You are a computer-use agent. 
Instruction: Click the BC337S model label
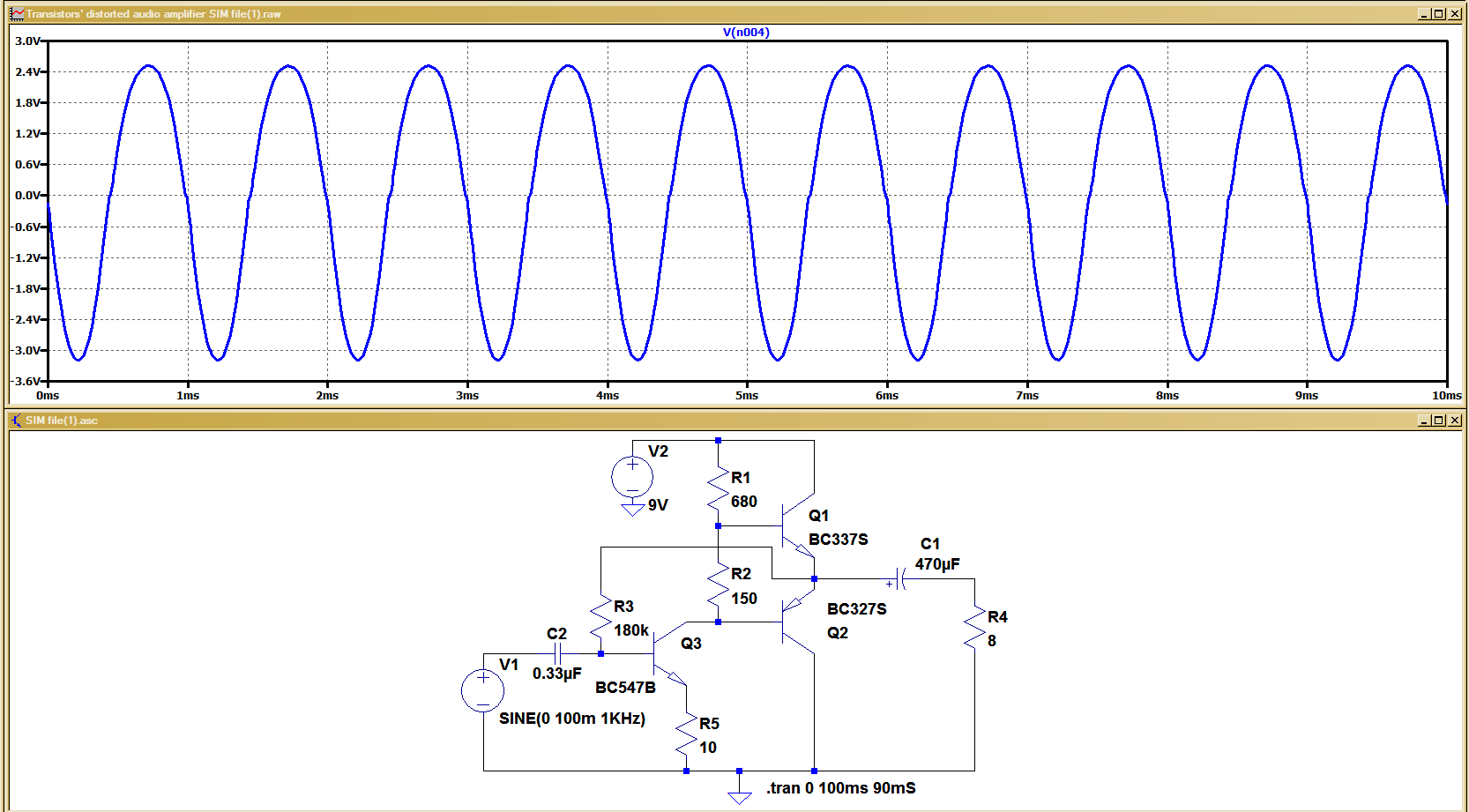coord(839,540)
